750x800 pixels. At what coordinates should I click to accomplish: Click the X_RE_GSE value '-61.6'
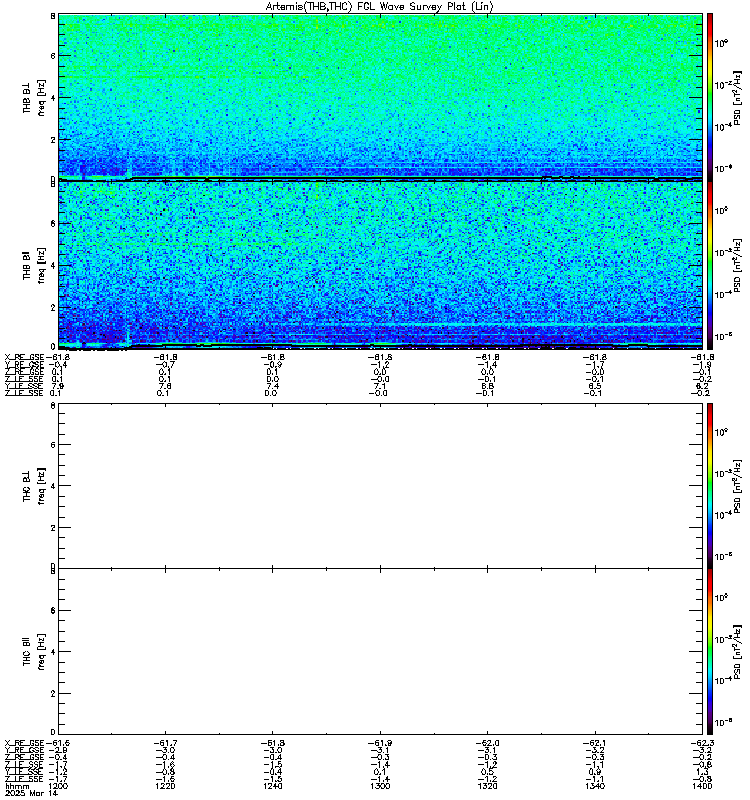click(x=58, y=743)
